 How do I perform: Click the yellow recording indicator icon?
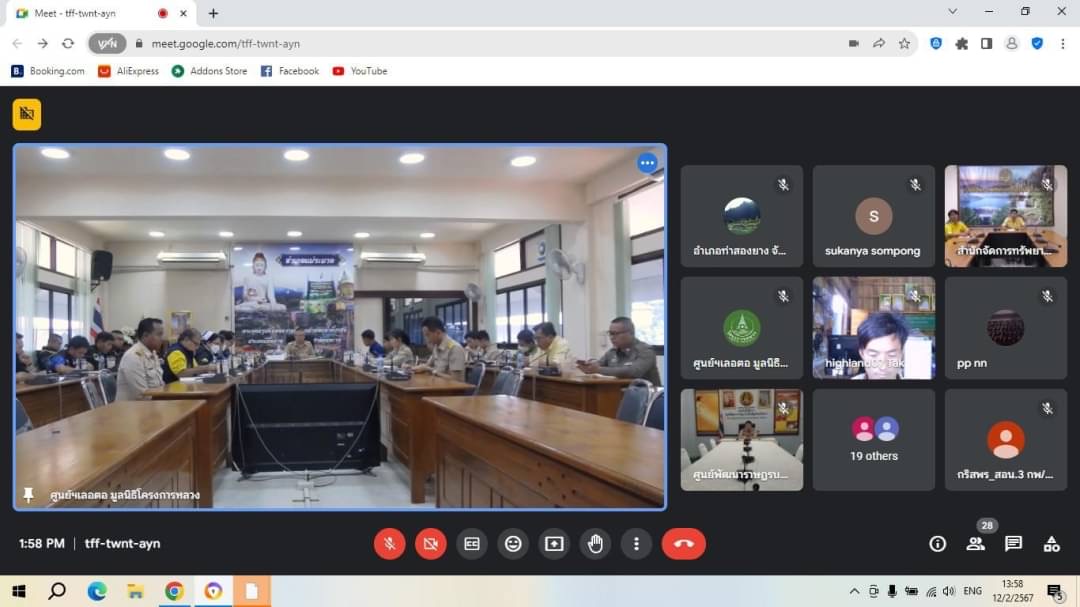coord(27,114)
